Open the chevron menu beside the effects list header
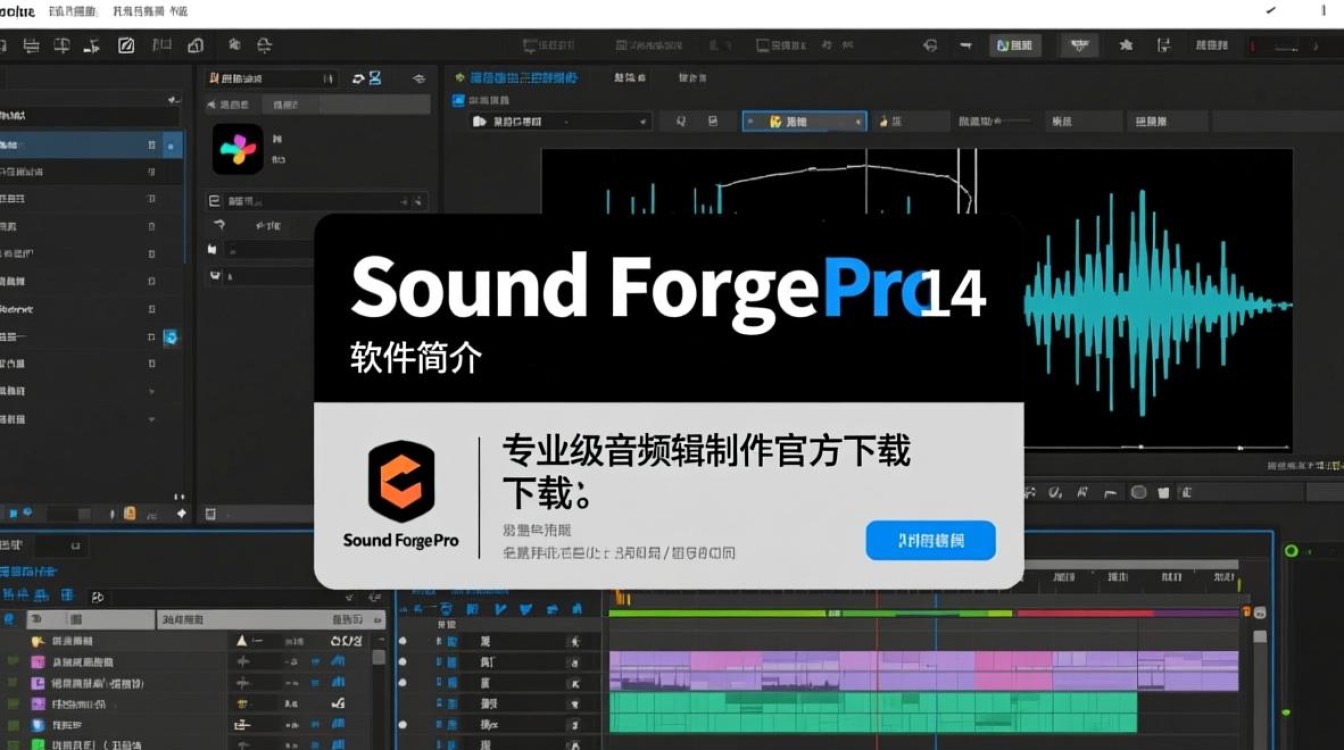1344x750 pixels. [x=419, y=201]
